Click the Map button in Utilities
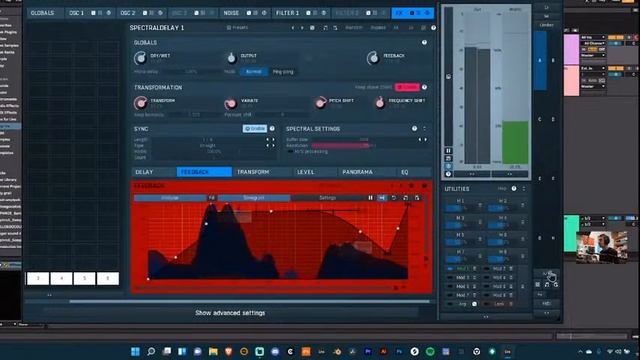This screenshot has width=640, height=360. click(502, 189)
